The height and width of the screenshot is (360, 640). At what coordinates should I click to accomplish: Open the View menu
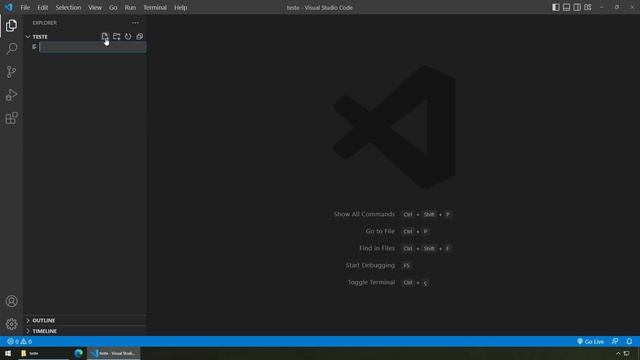pyautogui.click(x=95, y=7)
